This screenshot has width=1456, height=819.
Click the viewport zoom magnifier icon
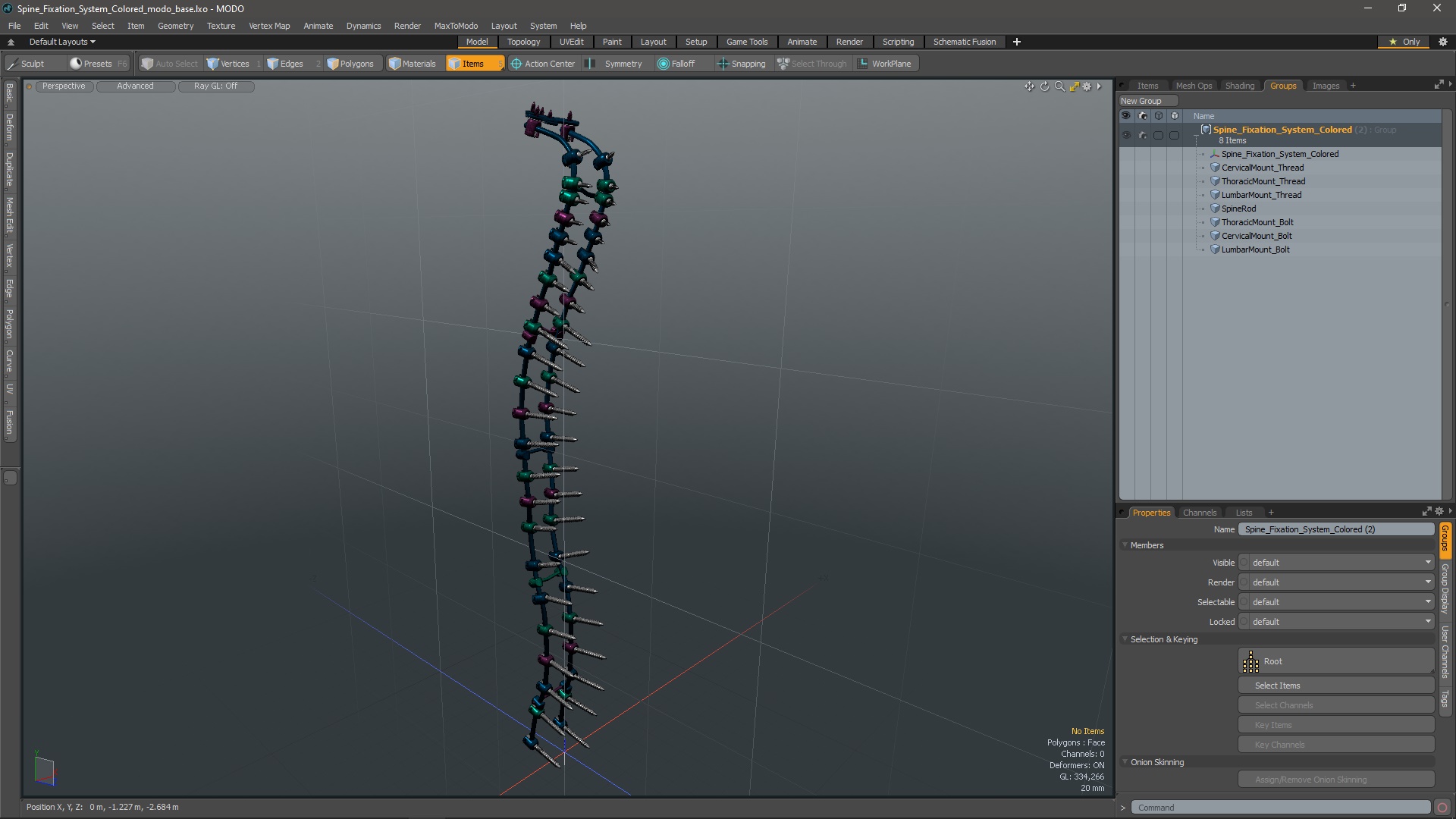coord(1059,86)
